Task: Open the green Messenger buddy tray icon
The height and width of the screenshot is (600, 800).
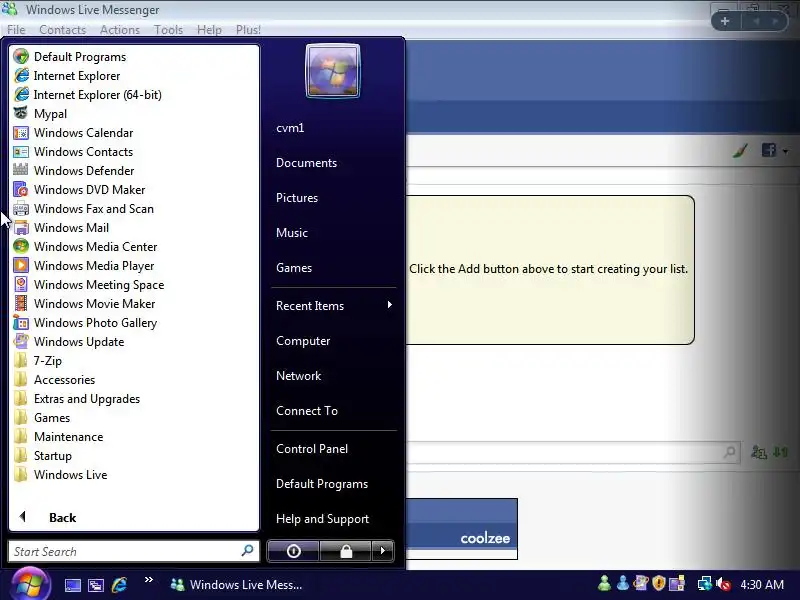Action: pyautogui.click(x=604, y=583)
